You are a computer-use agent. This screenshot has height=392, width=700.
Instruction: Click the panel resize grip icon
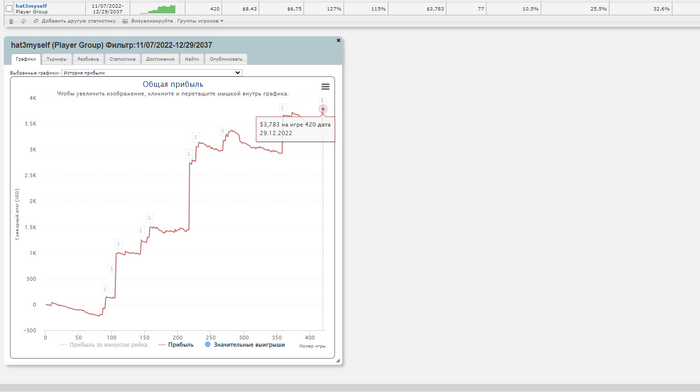338,361
